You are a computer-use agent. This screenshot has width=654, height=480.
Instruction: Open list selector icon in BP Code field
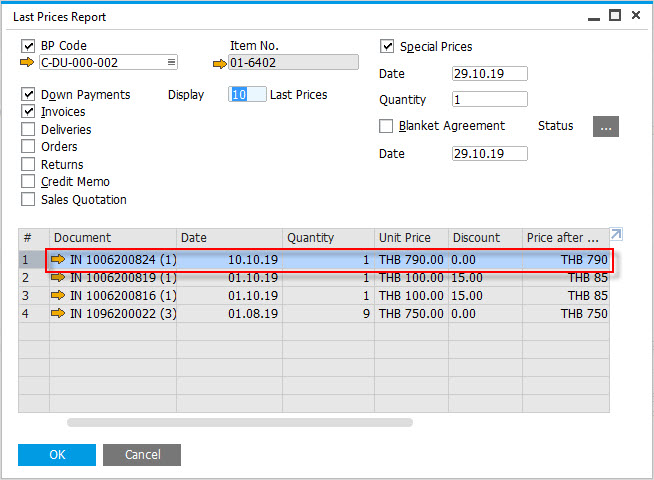click(171, 62)
